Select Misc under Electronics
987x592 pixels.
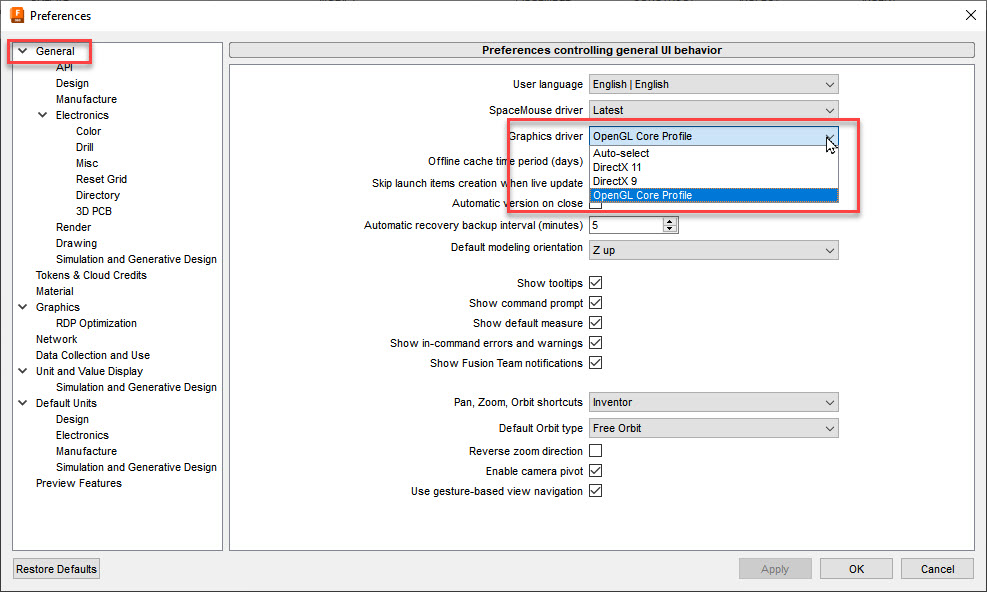pos(87,163)
